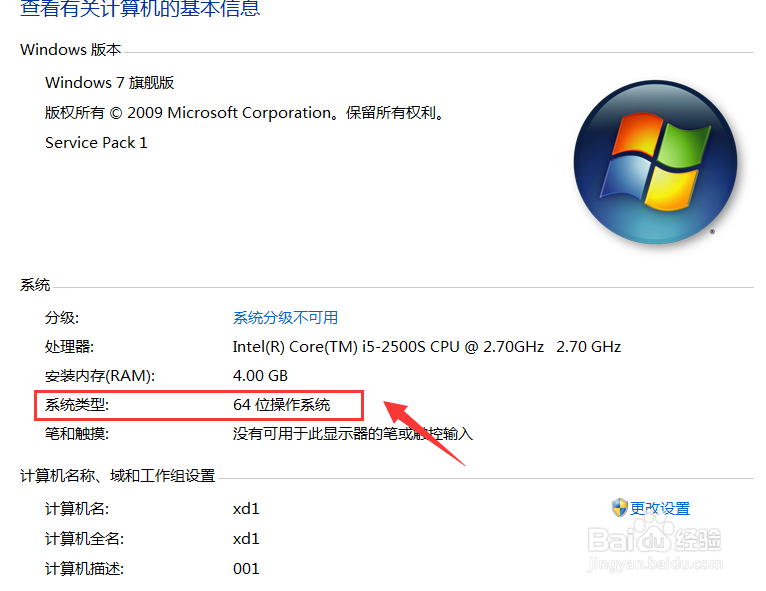Click the 001 computer description value
Screen dimensions: 766x591
click(246, 569)
